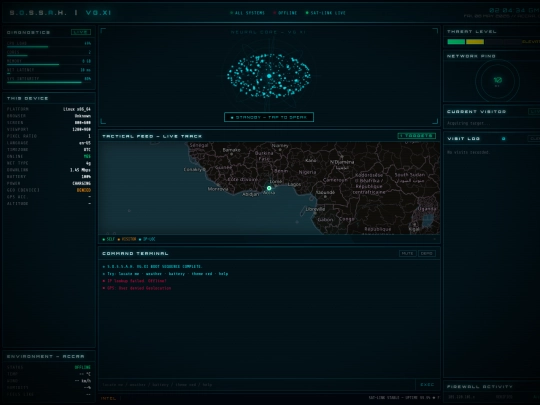540x405 pixels.
Task: Click the EXEC button in the command terminal
Action: point(427,384)
